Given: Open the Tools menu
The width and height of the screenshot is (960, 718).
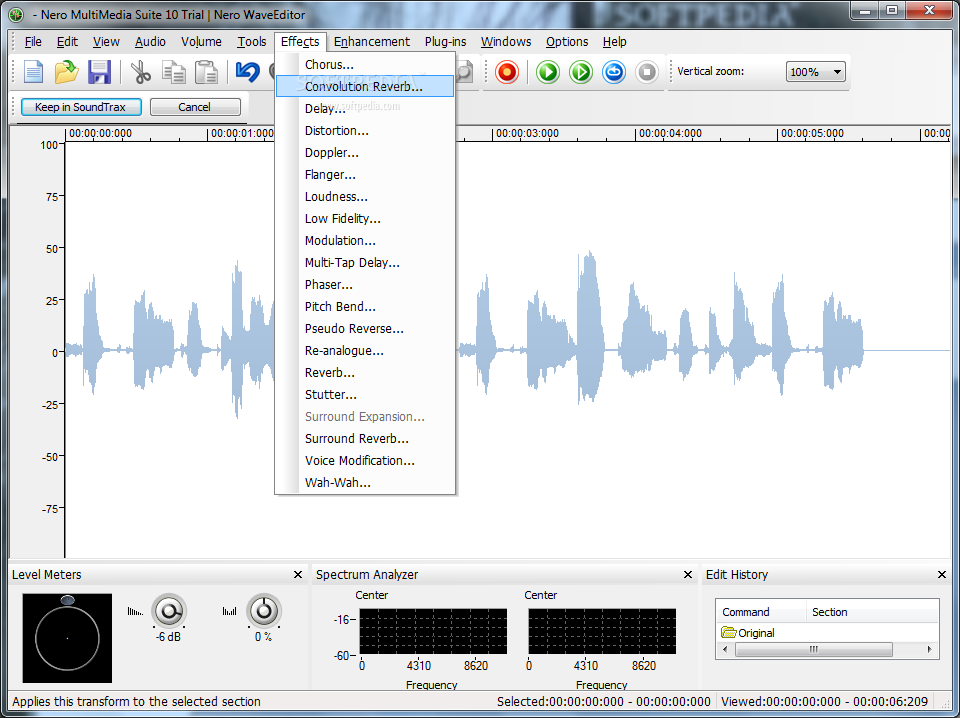Looking at the screenshot, I should pos(252,42).
